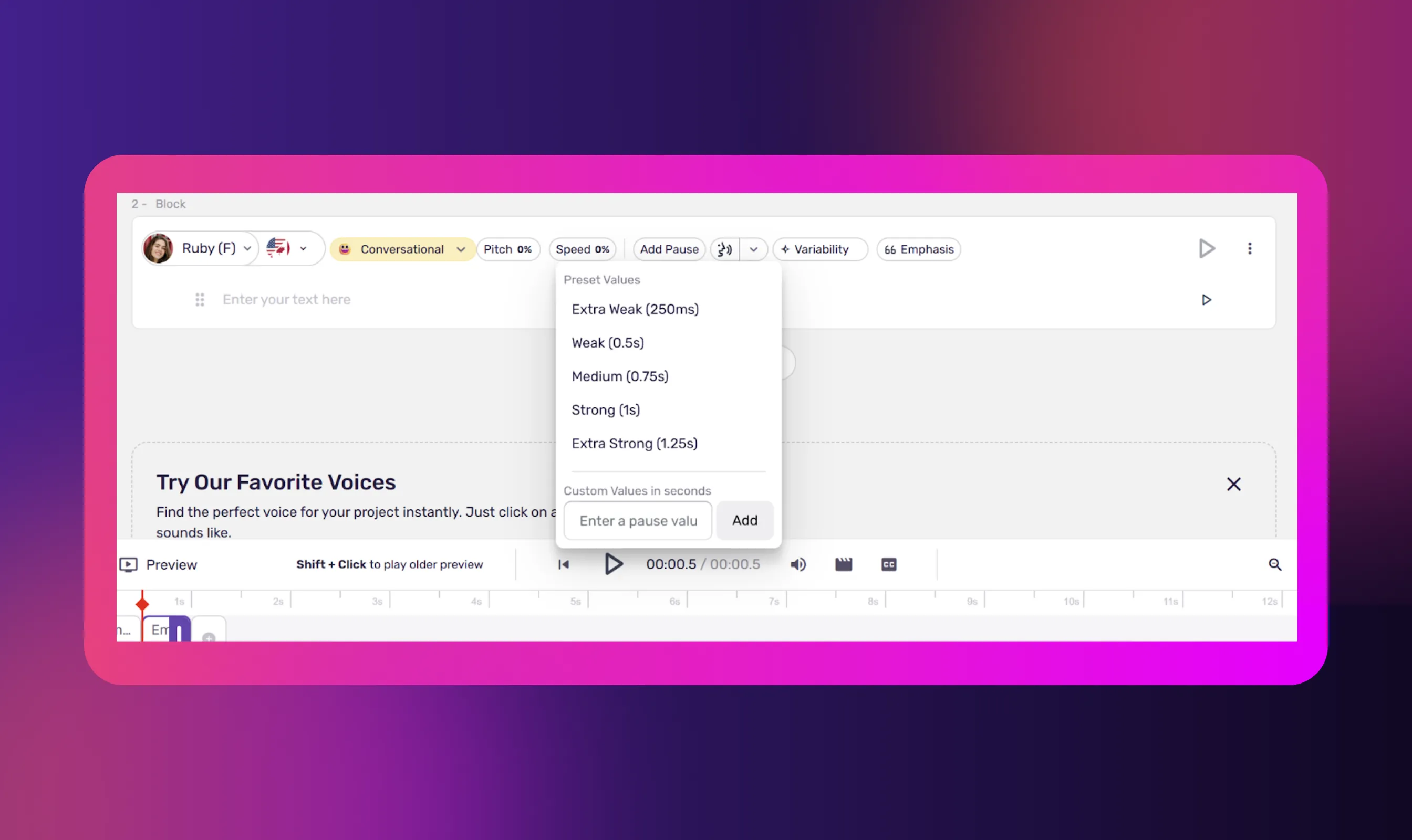Choose the Extra Strong (1.25s) pause preset

(x=635, y=443)
